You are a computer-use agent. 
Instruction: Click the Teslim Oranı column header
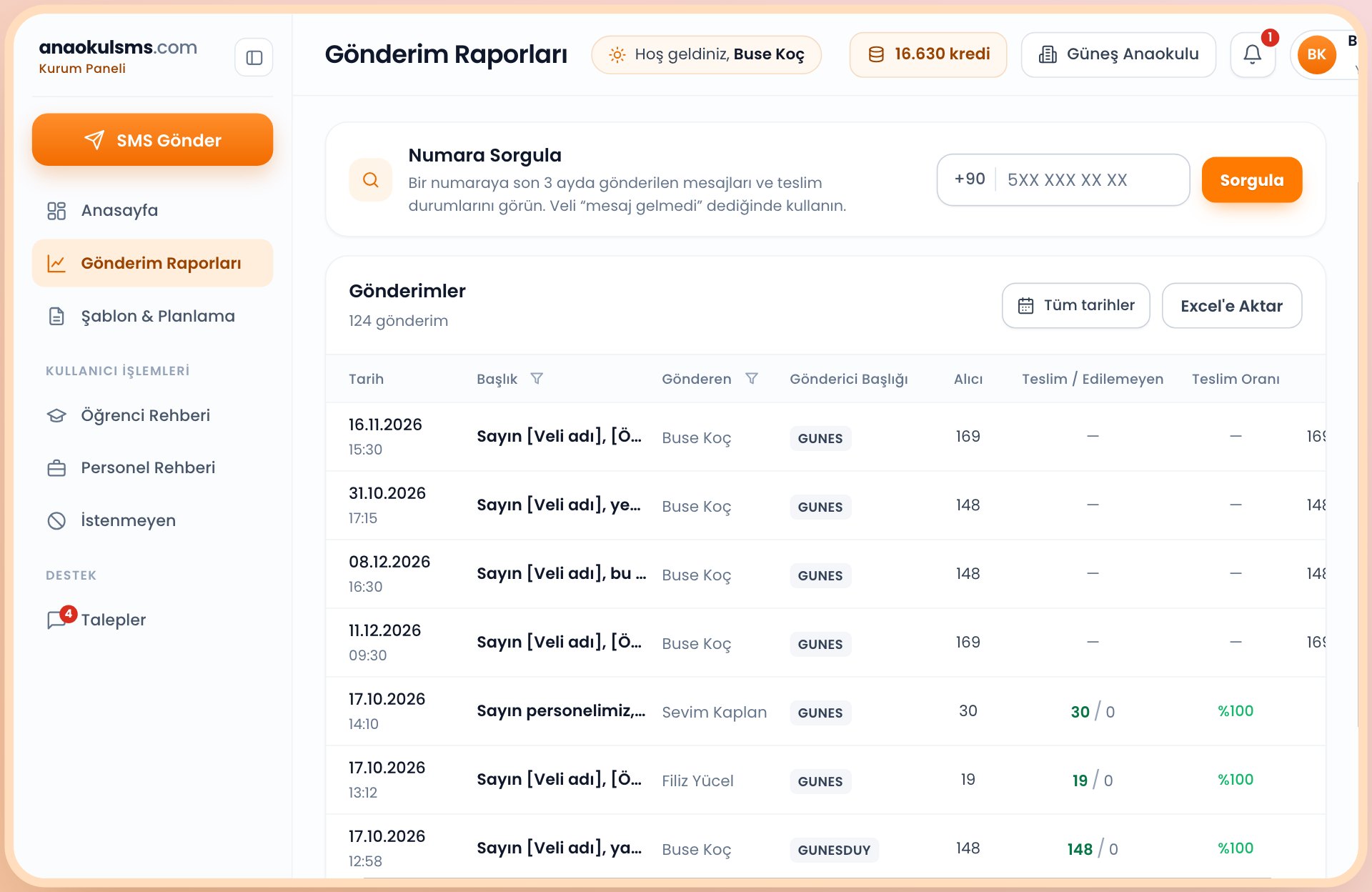(x=1235, y=379)
